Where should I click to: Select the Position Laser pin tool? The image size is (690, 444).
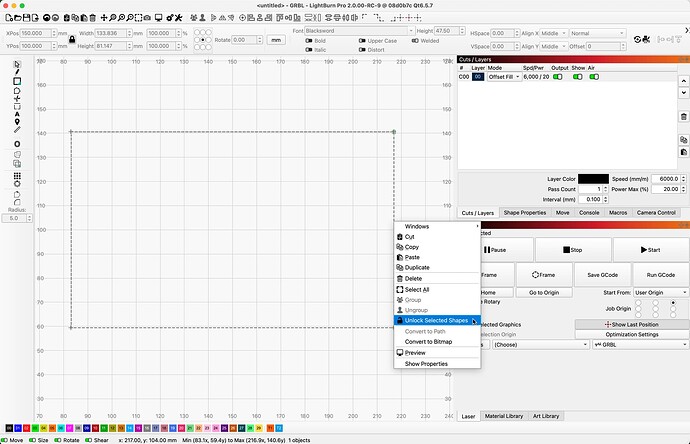tap(17, 122)
